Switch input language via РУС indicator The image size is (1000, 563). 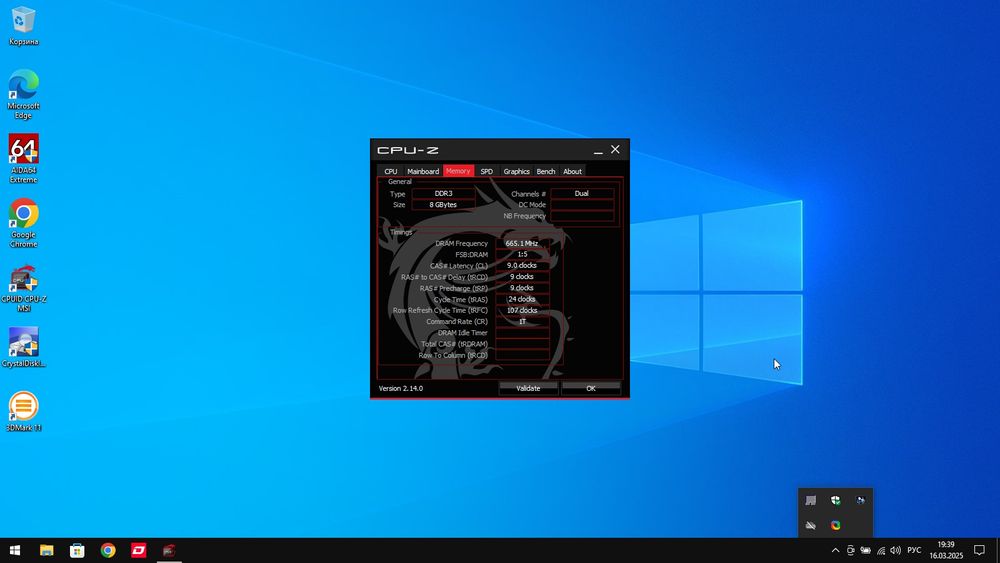[914, 550]
